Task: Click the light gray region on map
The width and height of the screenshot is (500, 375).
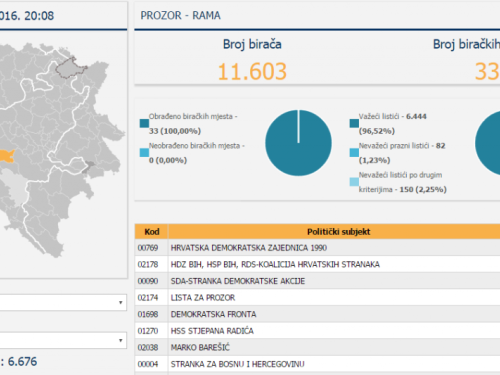Action: coord(15,188)
